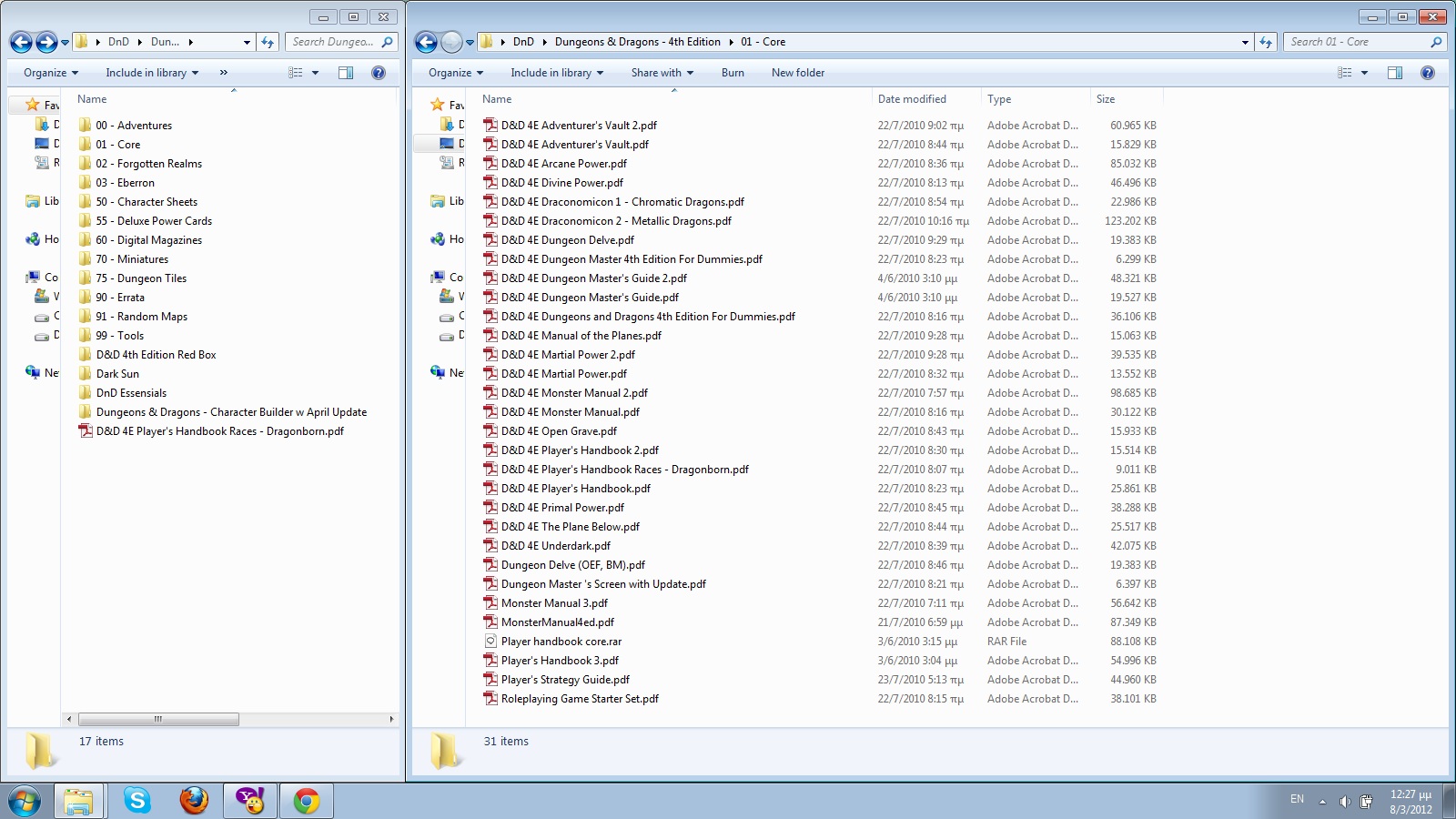Screen dimensions: 1456x819
Task: Click Back arrow in left Explorer window
Action: (21, 42)
